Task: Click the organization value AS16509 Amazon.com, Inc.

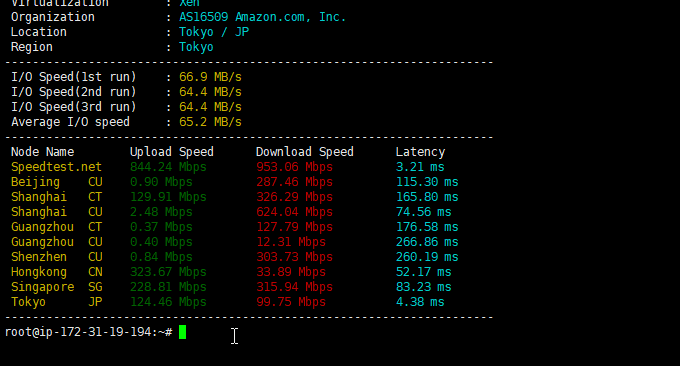Action: [x=262, y=17]
